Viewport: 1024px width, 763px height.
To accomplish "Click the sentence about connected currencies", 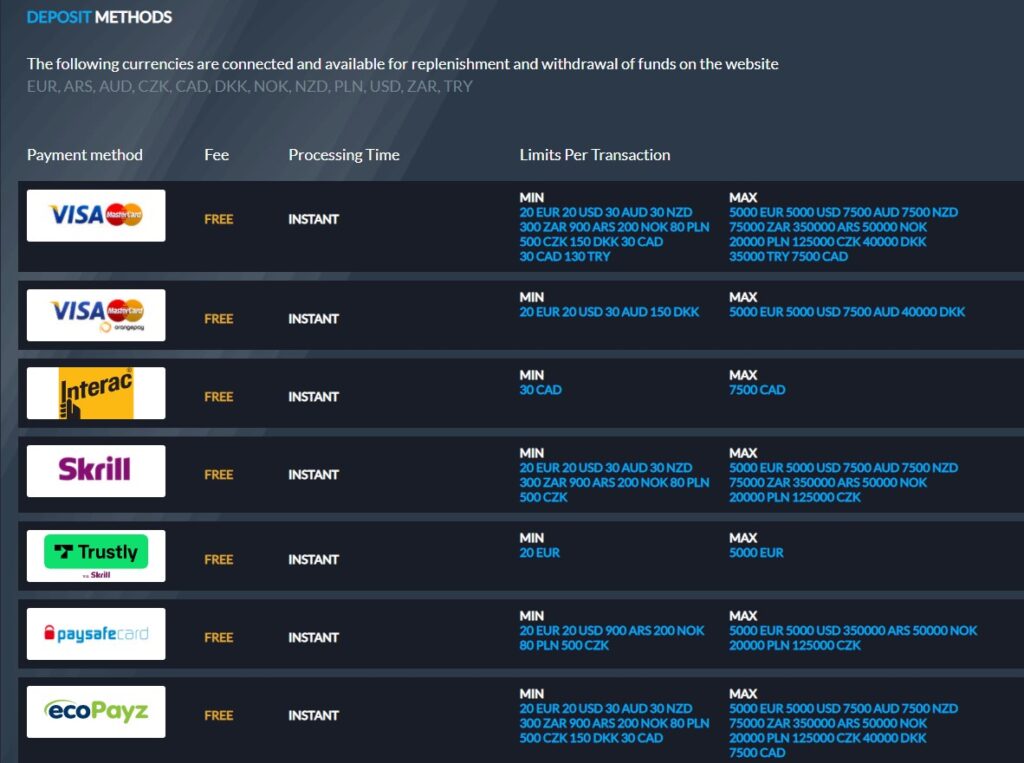I will click(402, 63).
